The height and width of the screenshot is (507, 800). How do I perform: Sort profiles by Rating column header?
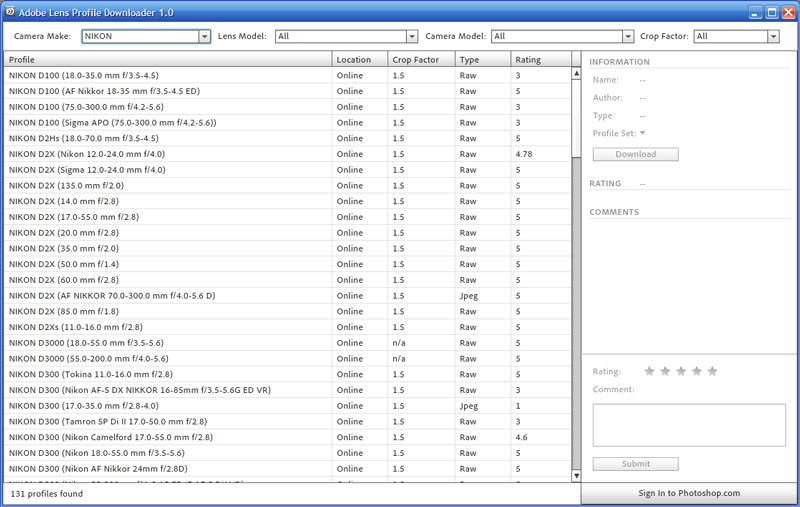pyautogui.click(x=540, y=60)
